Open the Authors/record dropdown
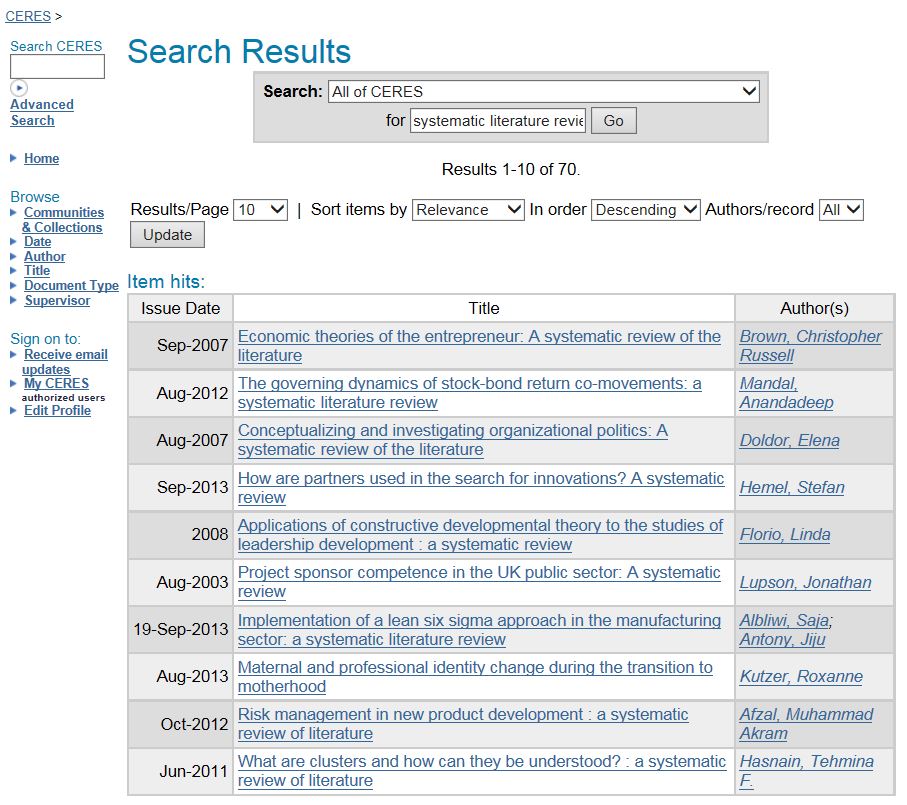Viewport: 907px width, 805px height. [x=840, y=210]
